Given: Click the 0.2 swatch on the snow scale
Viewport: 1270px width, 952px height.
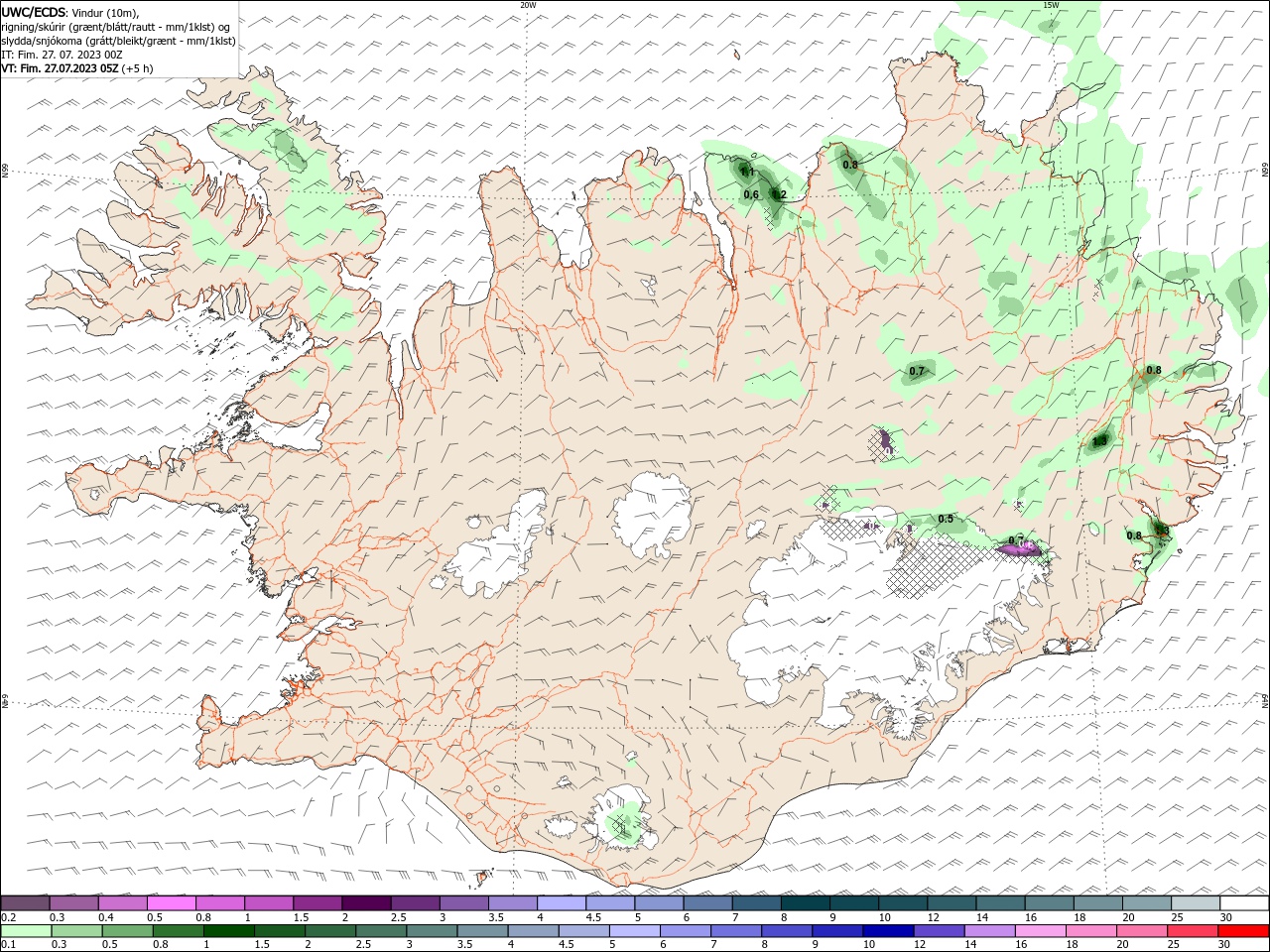Looking at the screenshot, I should coord(25,902).
